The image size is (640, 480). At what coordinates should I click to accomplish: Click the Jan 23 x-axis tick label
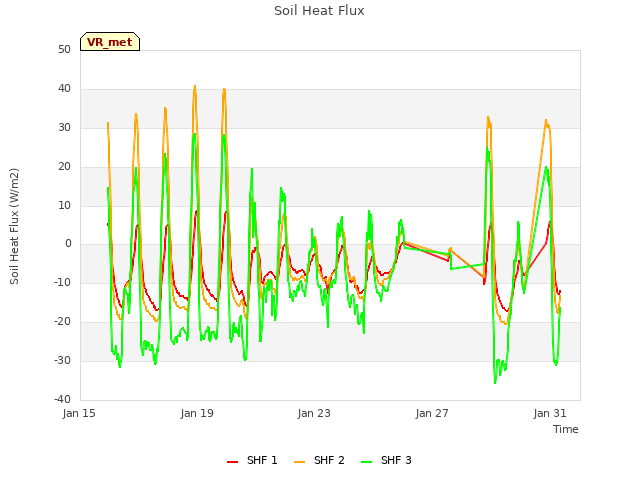point(314,413)
